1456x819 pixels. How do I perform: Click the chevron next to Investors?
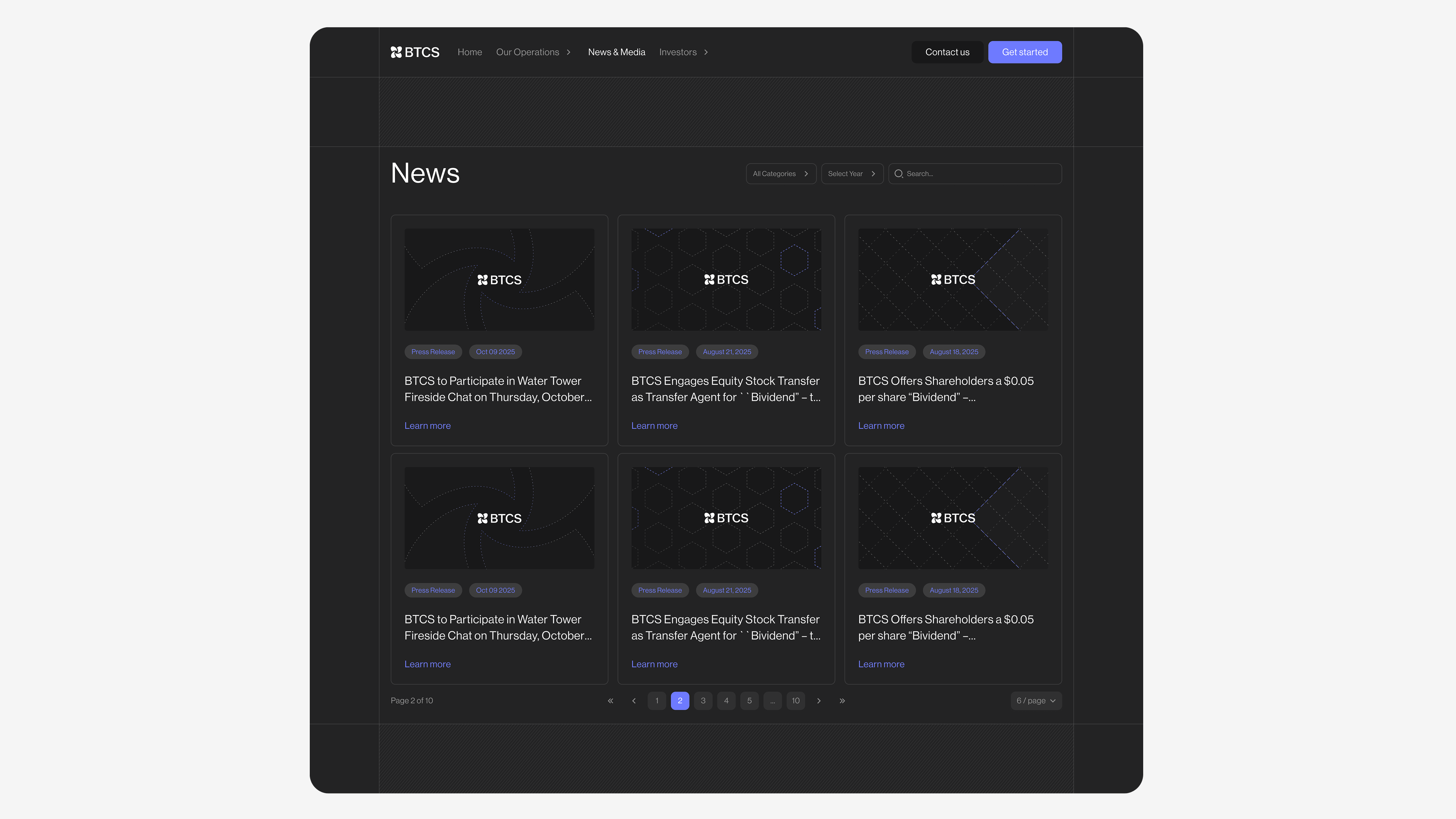pyautogui.click(x=705, y=52)
